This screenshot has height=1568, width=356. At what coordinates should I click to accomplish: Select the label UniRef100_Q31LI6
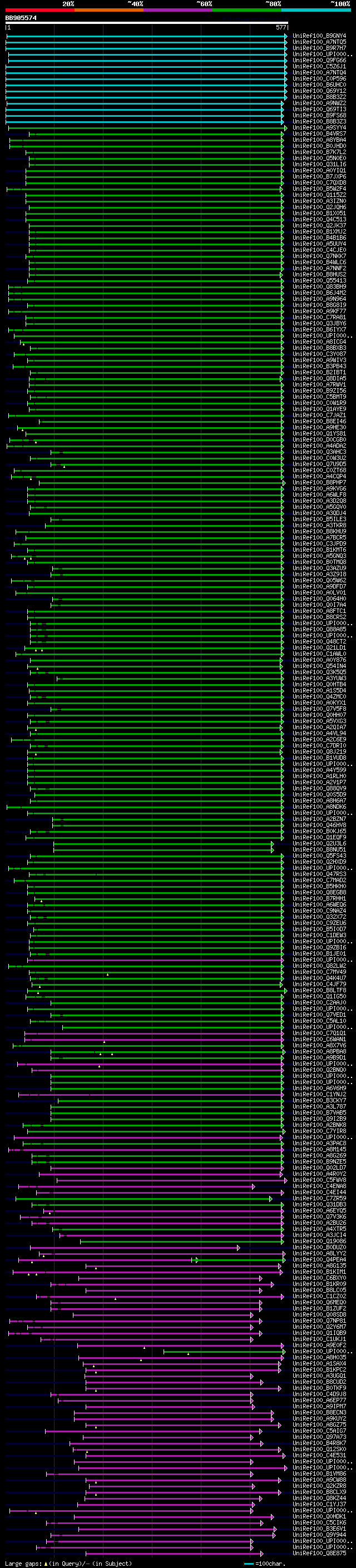click(319, 164)
